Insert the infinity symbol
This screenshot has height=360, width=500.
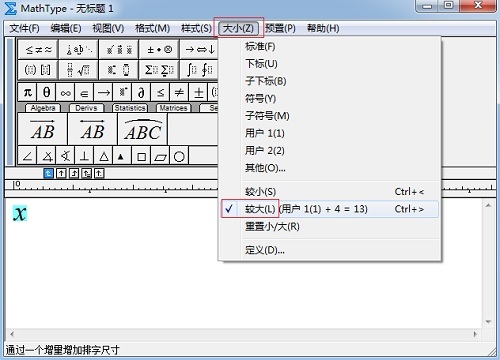click(x=66, y=92)
